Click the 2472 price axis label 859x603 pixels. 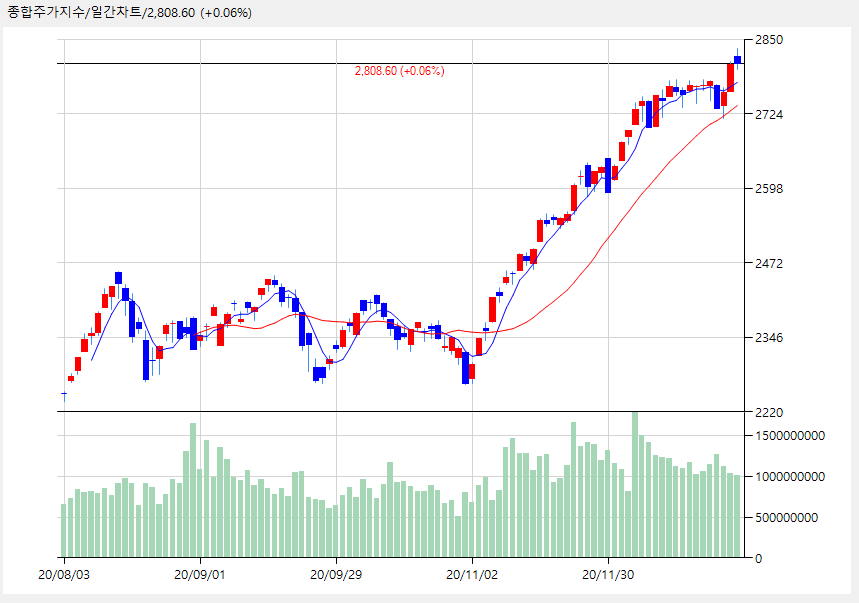769,263
